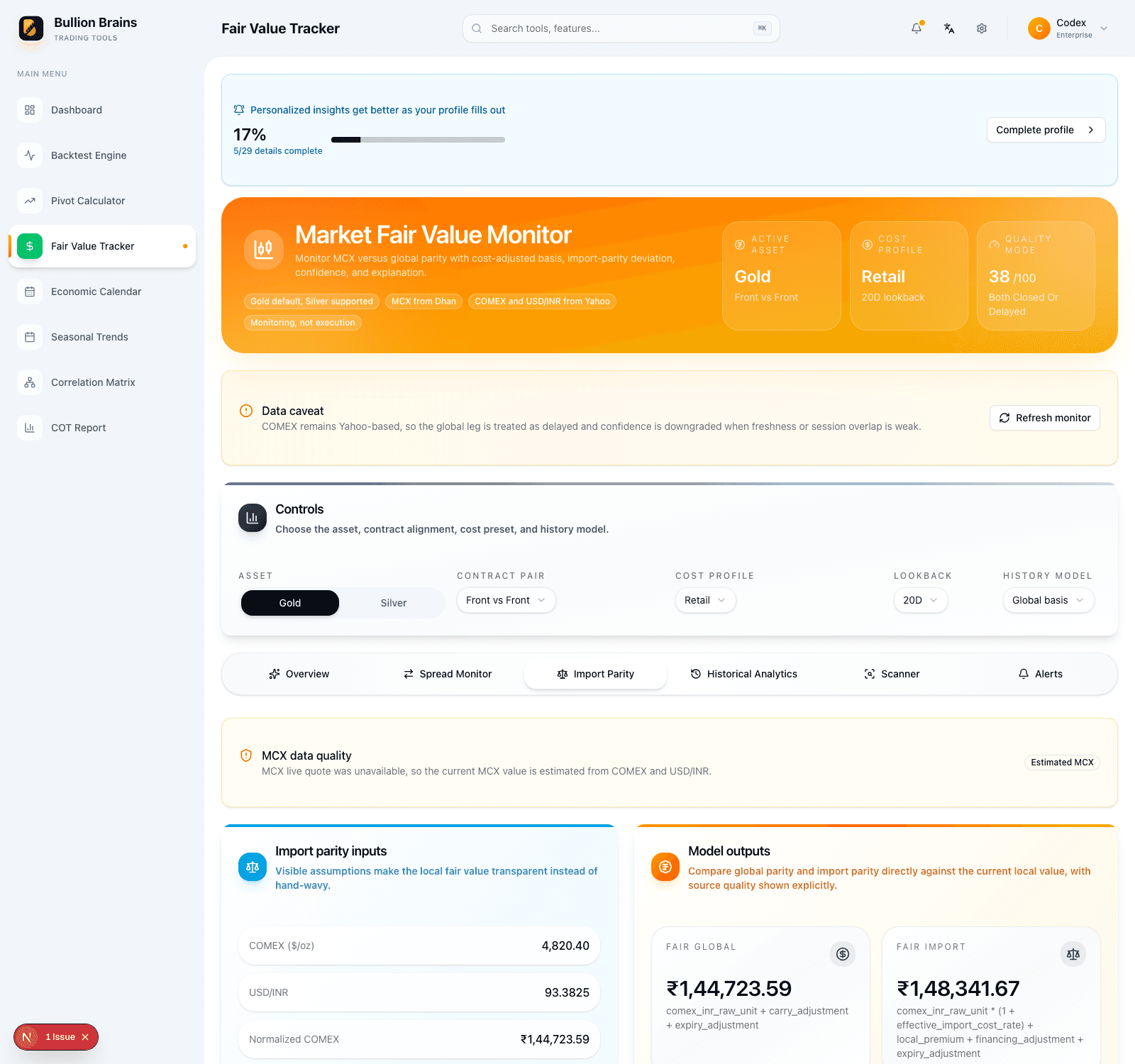
Task: Open the Contract Pair dropdown
Action: 506,600
